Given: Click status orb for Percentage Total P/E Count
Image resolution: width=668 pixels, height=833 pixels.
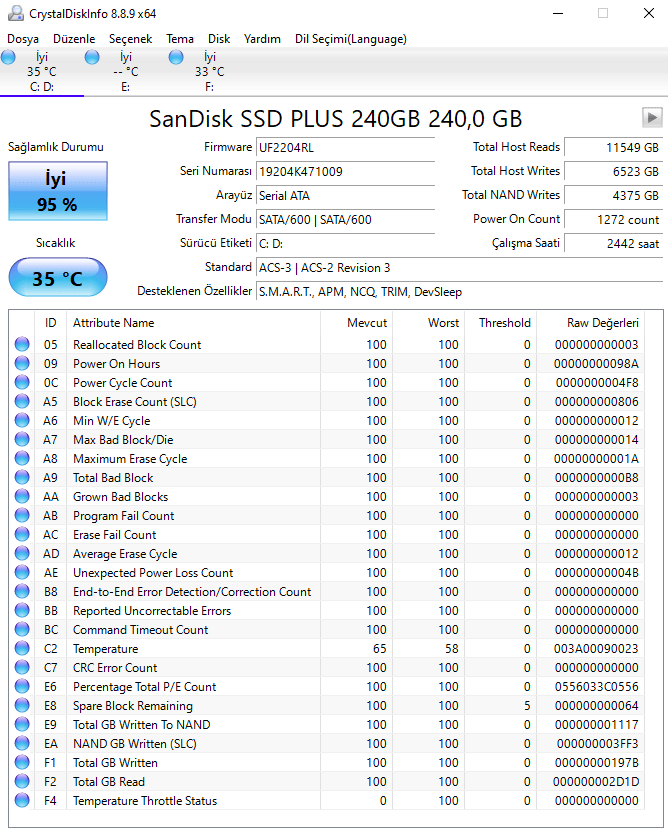Looking at the screenshot, I should click(x=22, y=686).
